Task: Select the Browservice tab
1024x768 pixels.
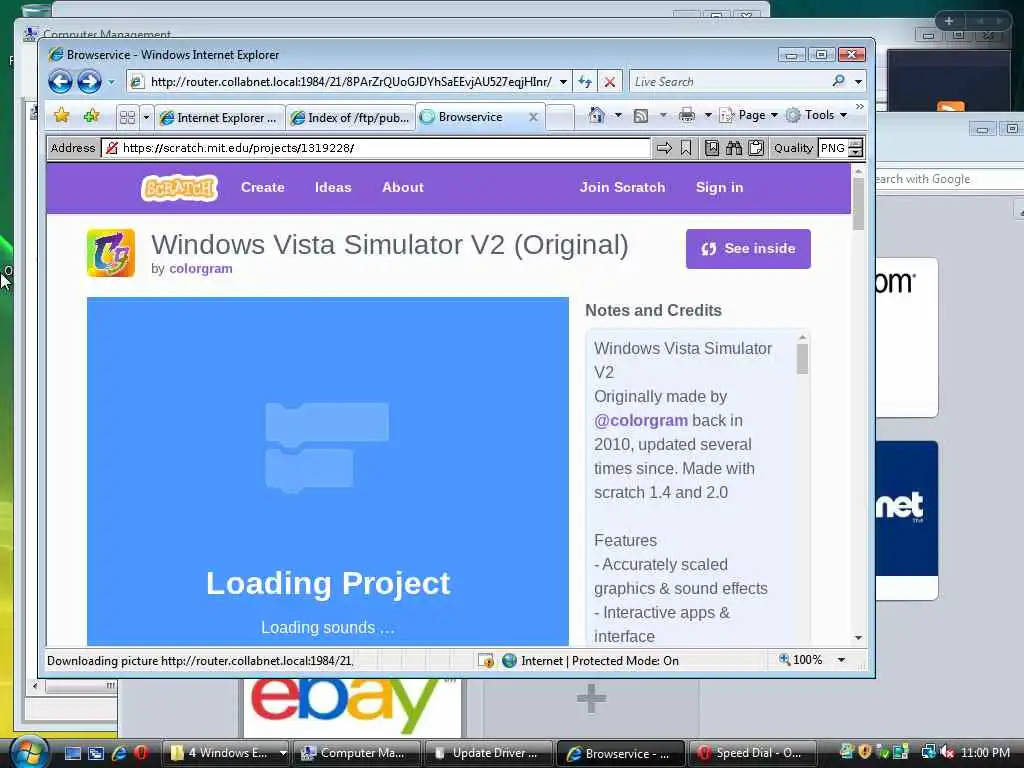Action: pos(472,117)
